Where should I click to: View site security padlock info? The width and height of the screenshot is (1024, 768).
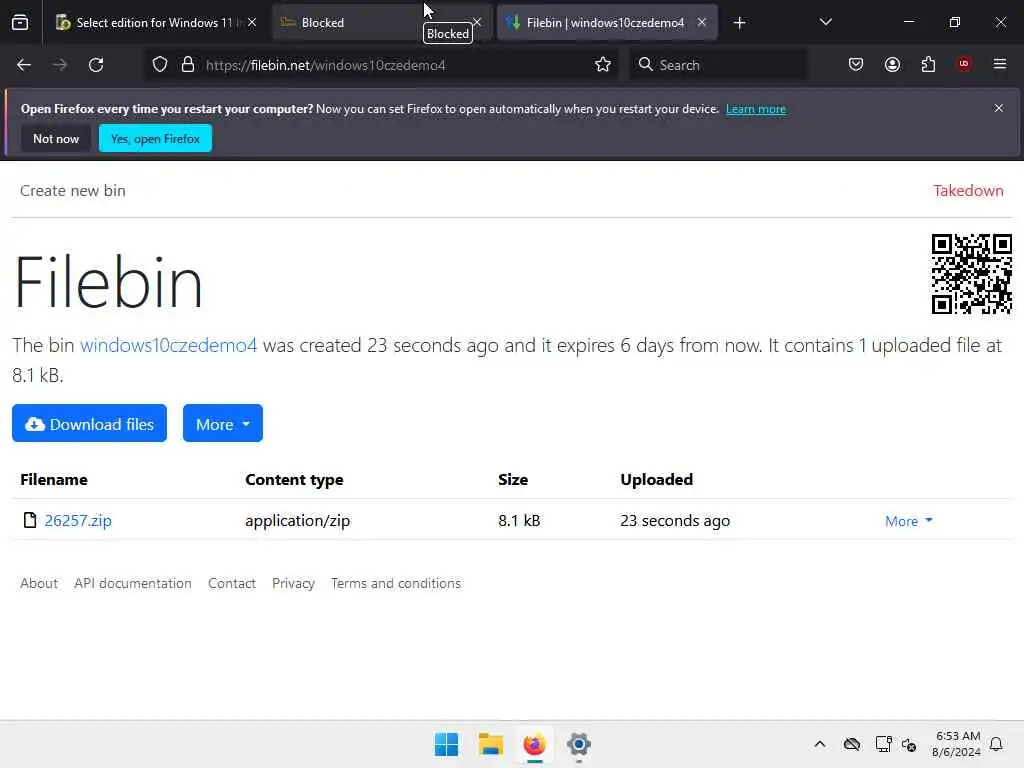click(x=188, y=65)
